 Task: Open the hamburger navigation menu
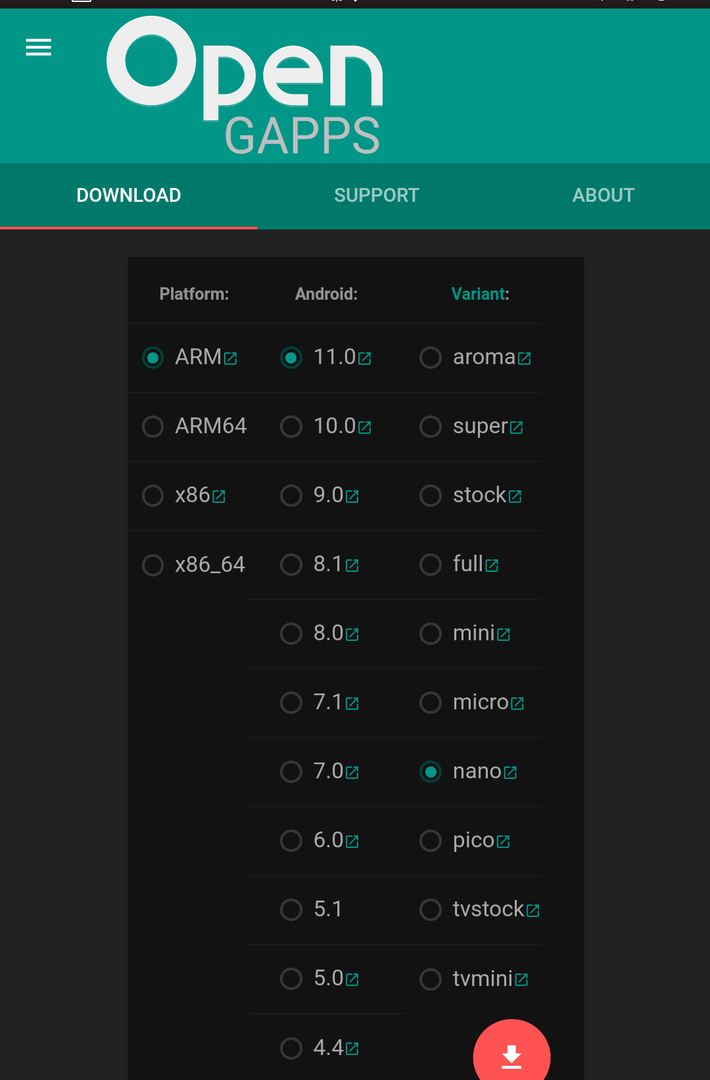38,48
